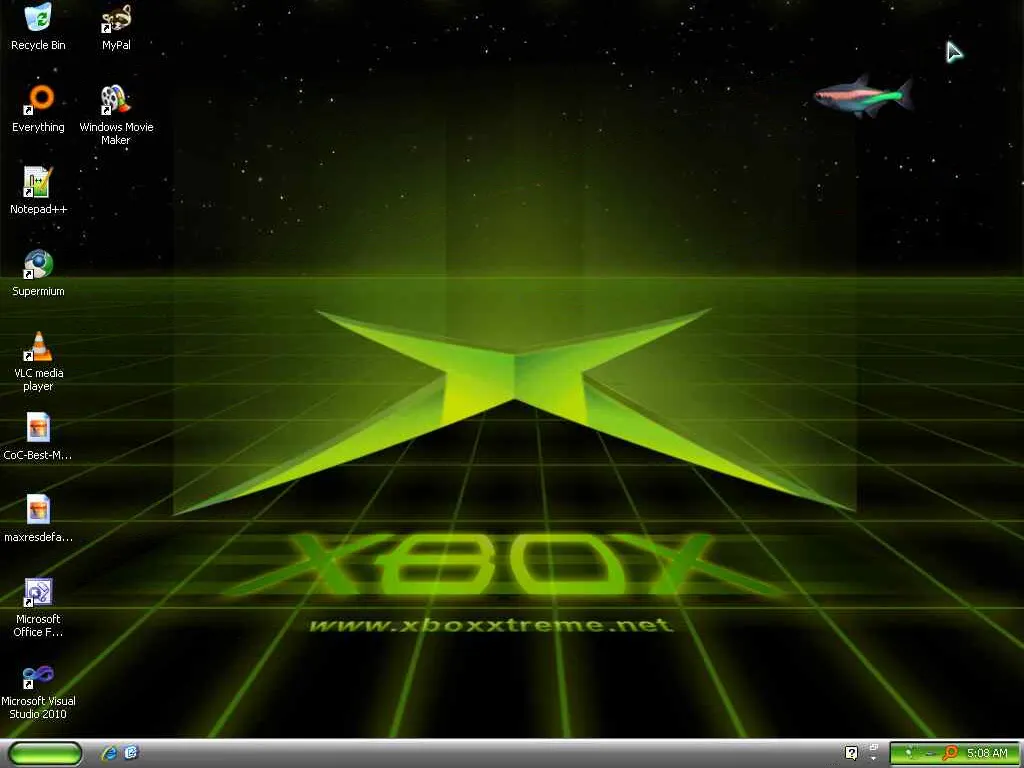Viewport: 1024px width, 768px height.
Task: Launch Internet Explorer from Quick Launch
Action: pyautogui.click(x=109, y=753)
